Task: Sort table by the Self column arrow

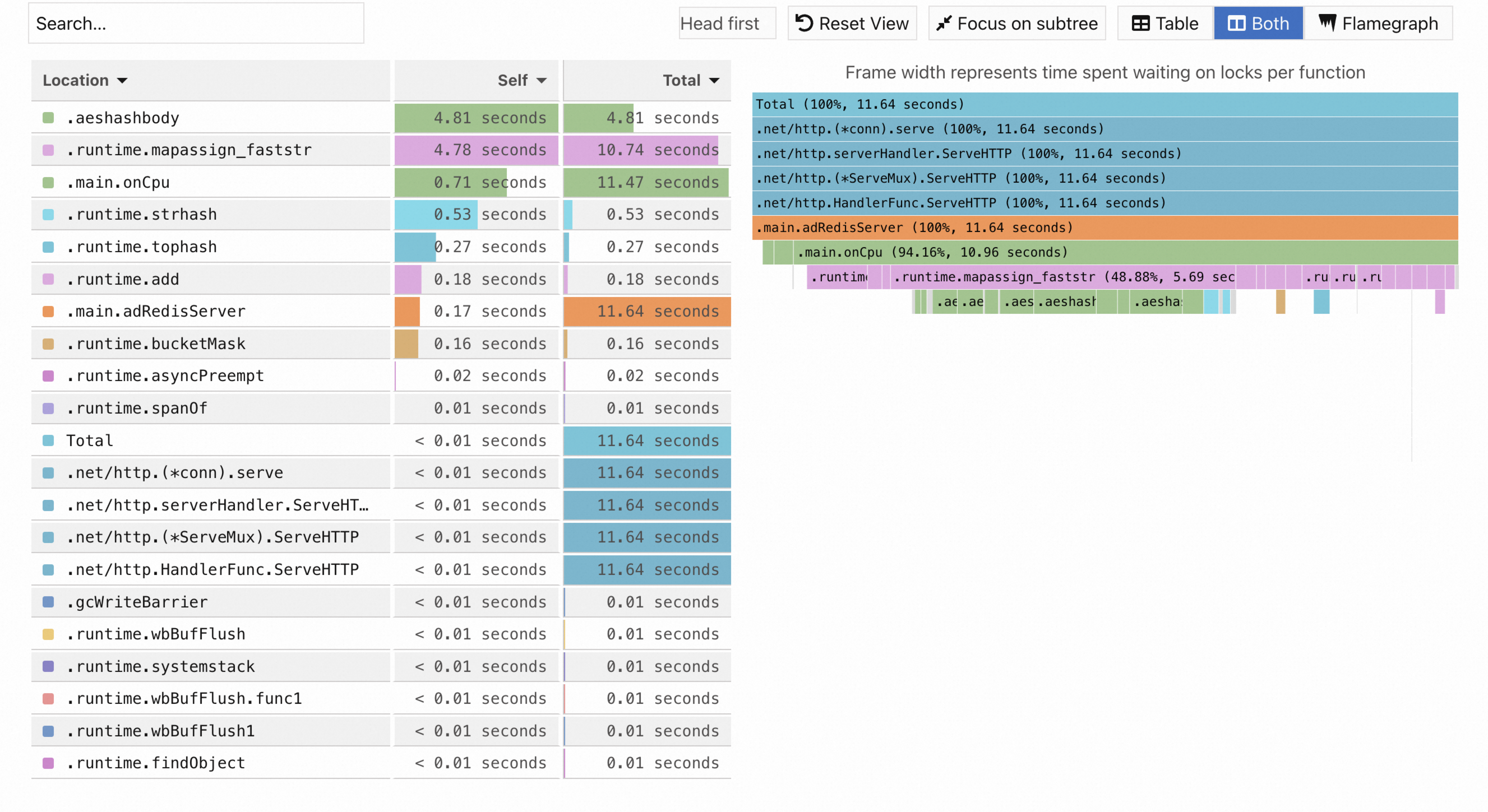Action: [541, 80]
